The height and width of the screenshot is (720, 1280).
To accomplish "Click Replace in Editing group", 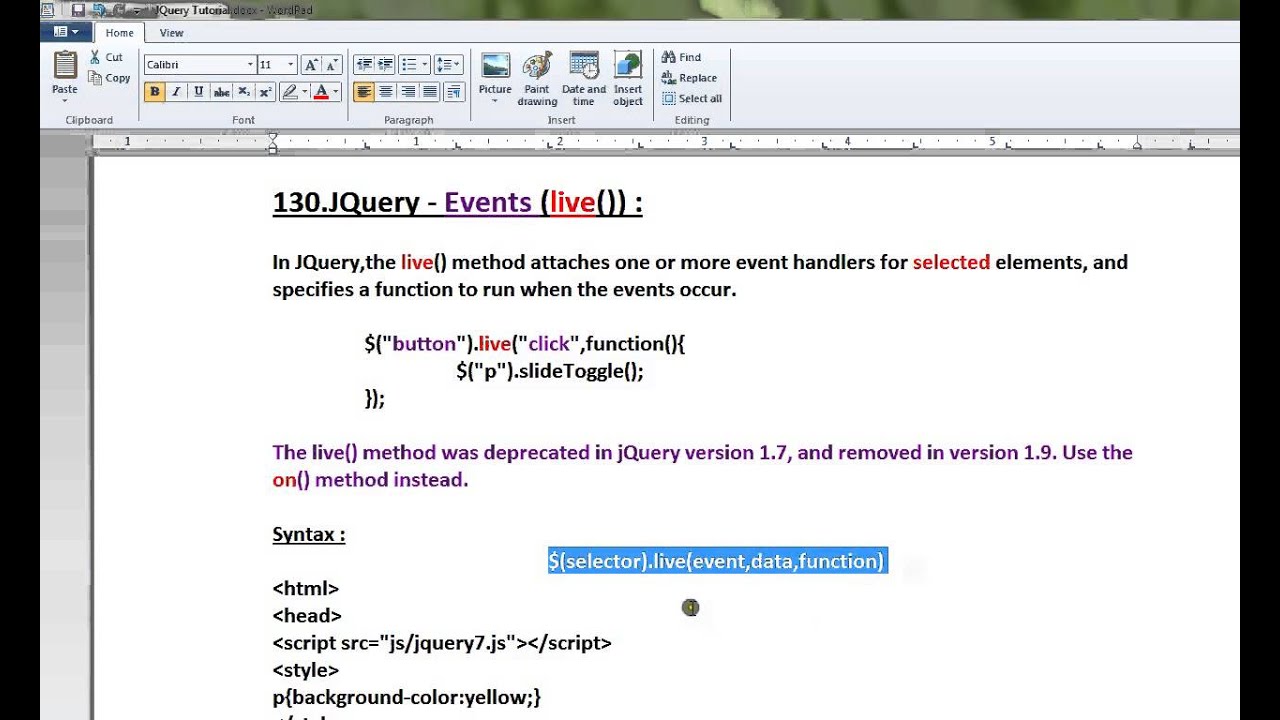I will (x=689, y=78).
